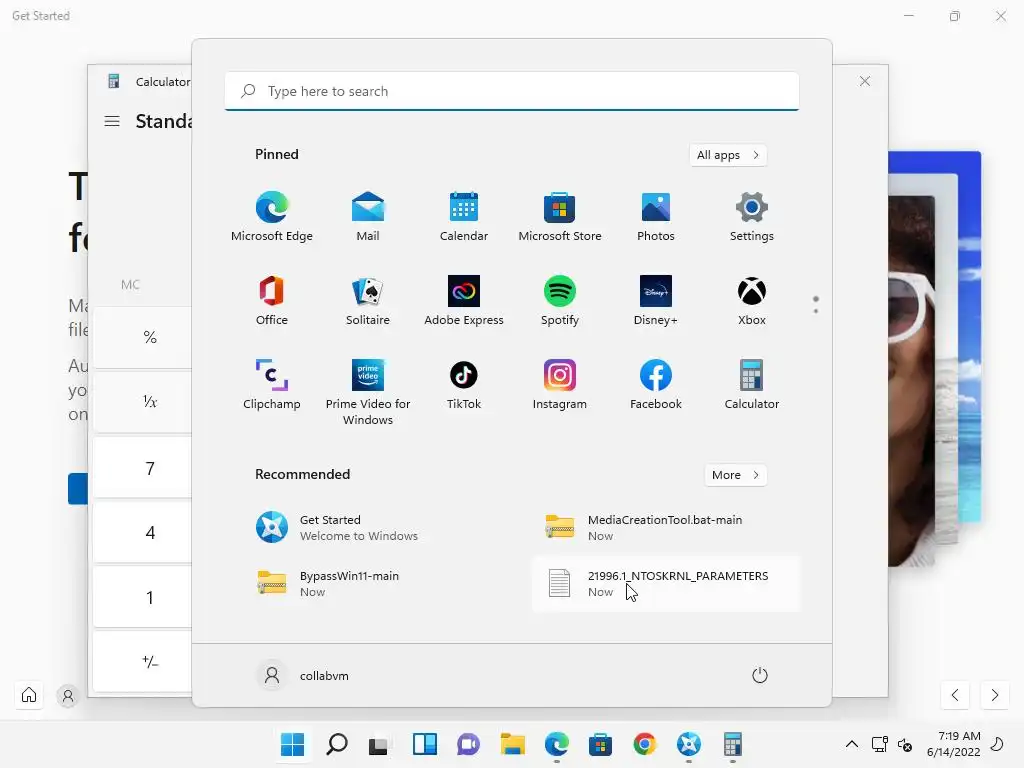This screenshot has width=1024, height=768.
Task: Open the clock showing 7:19 AM
Action: (x=953, y=744)
